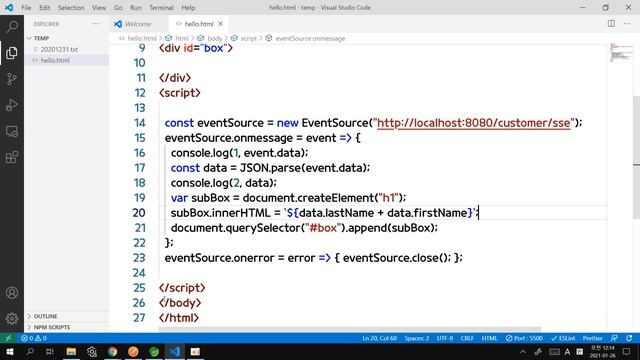The image size is (640, 360).
Task: Click the localhost:8080/customer/sse URL link
Action: 473,123
